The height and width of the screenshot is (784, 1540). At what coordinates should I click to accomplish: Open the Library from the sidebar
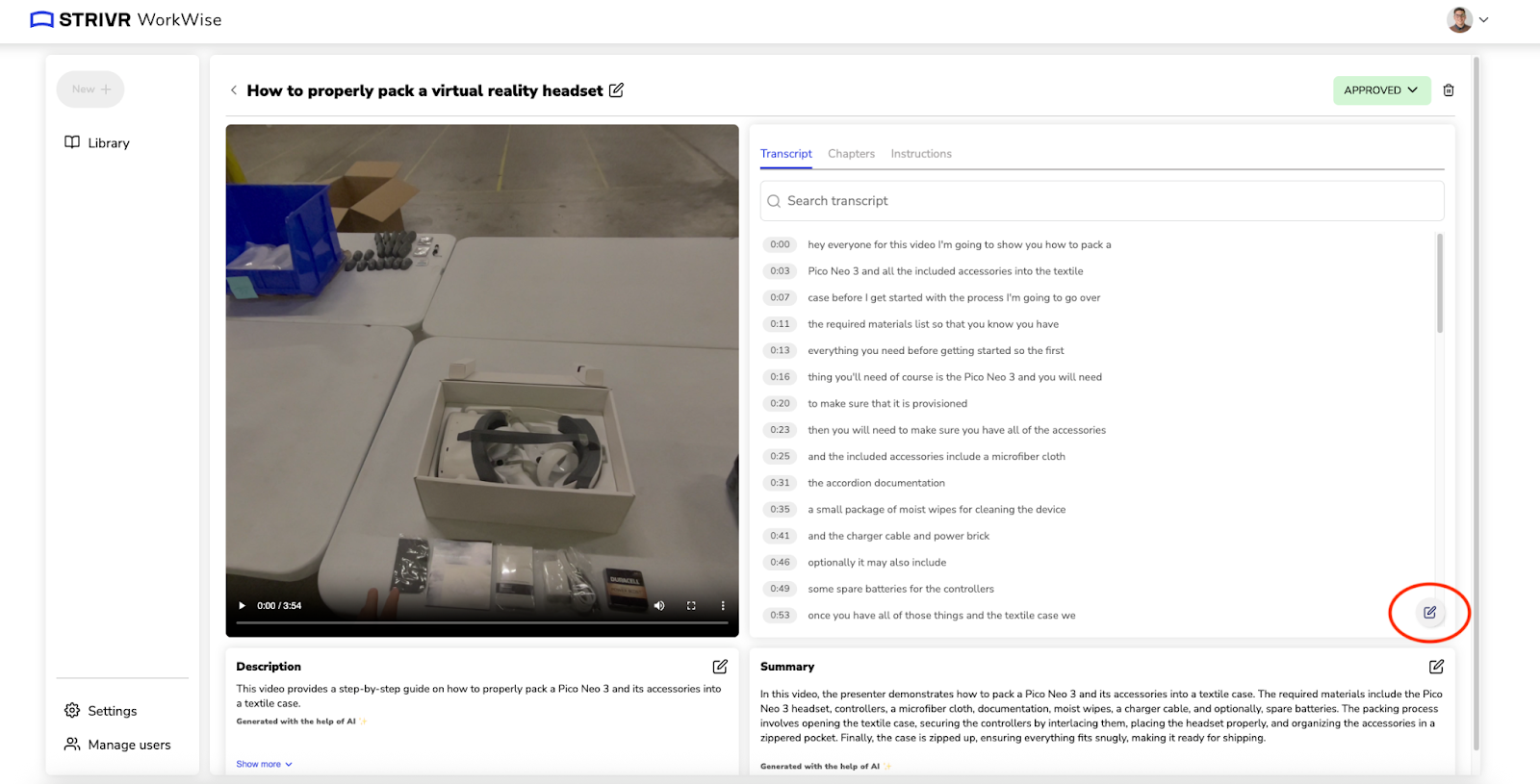pyautogui.click(x=97, y=142)
